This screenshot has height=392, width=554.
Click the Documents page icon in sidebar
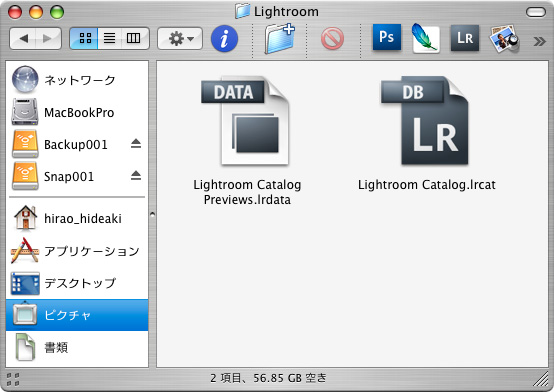pos(25,347)
